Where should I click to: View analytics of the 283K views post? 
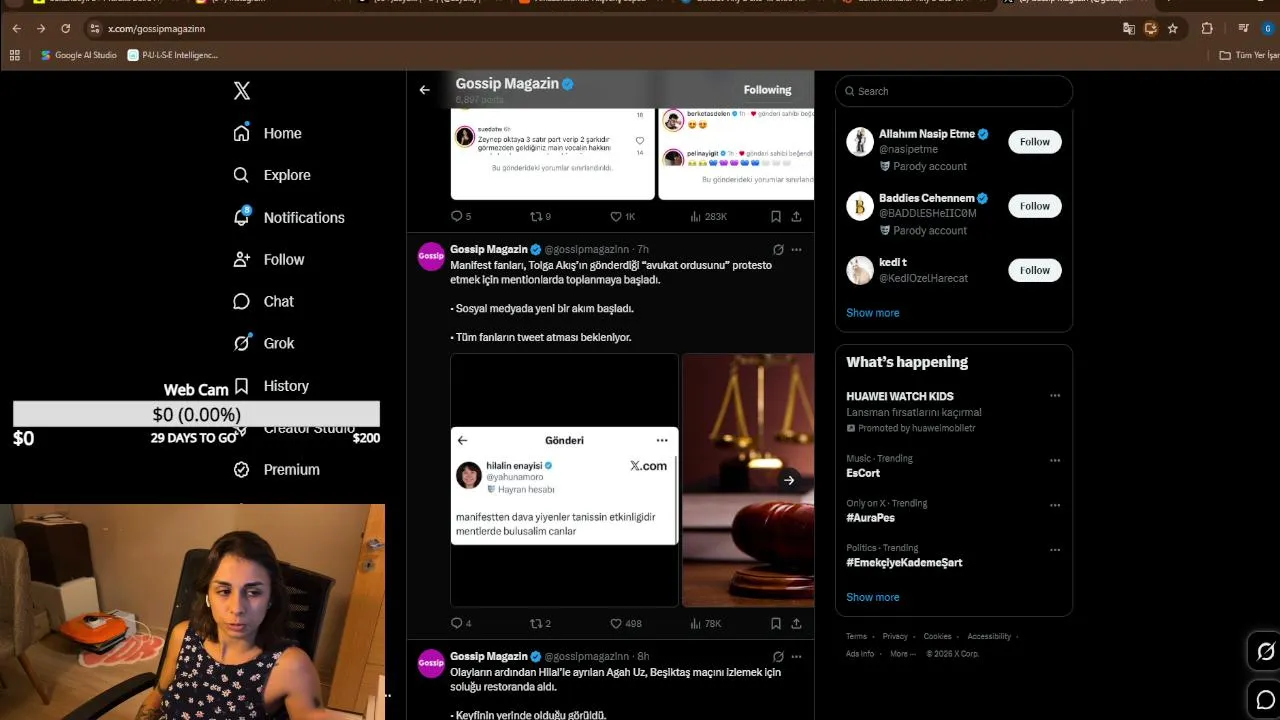click(708, 216)
